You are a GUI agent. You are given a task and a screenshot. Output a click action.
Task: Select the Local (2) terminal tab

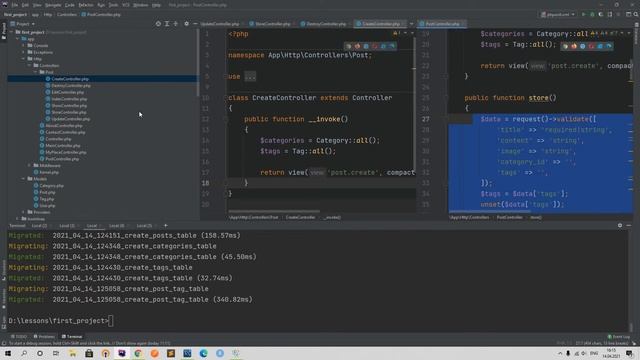coord(39,225)
